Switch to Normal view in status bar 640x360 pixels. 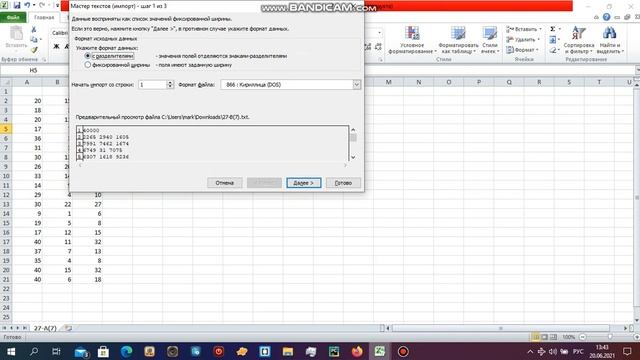[x=536, y=337]
